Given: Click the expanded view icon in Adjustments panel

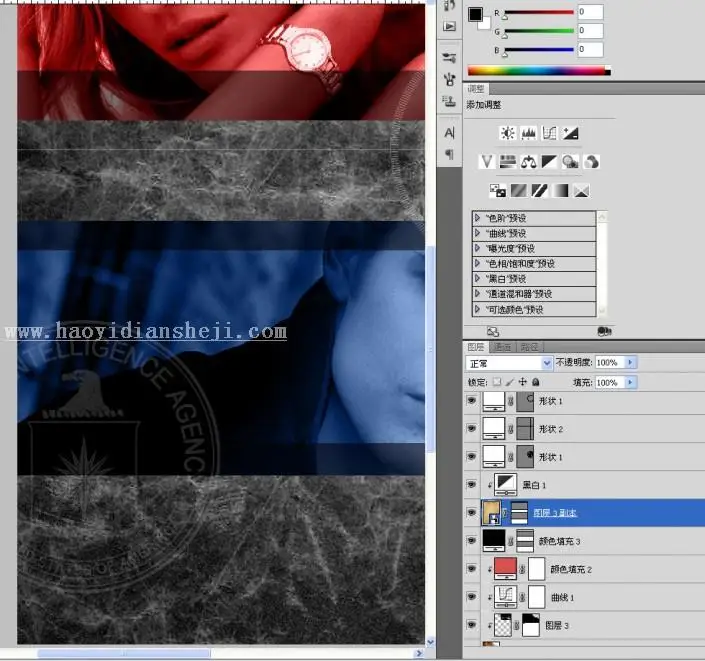Looking at the screenshot, I should (493, 332).
